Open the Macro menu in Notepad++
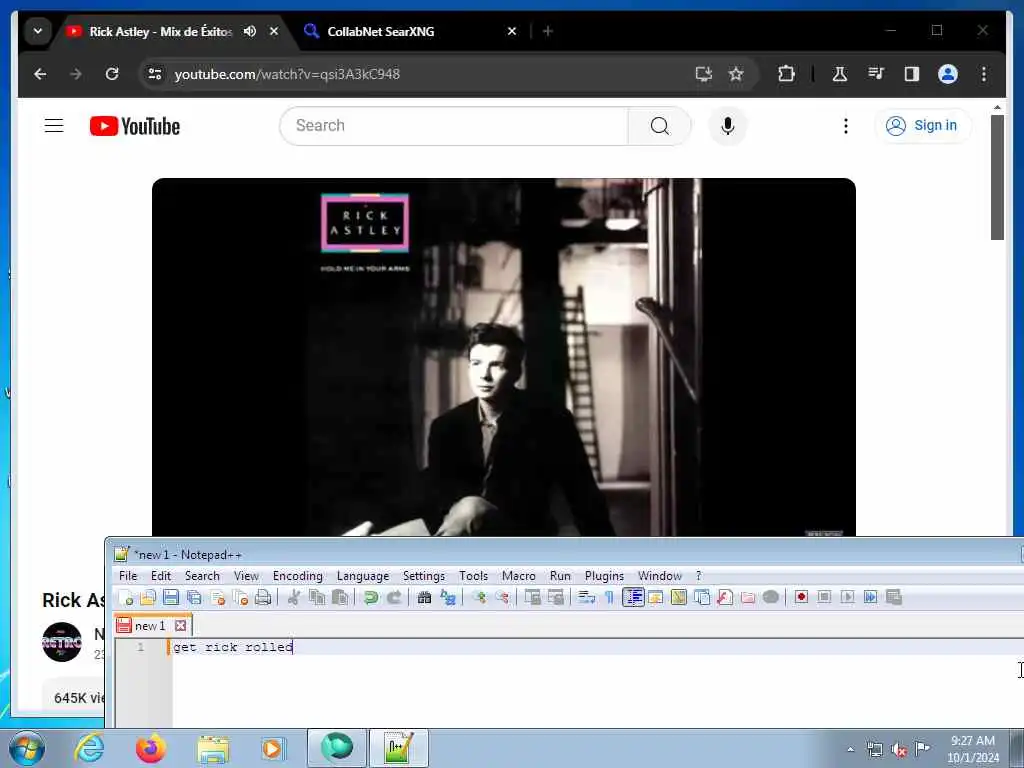The width and height of the screenshot is (1024, 768). coord(519,576)
